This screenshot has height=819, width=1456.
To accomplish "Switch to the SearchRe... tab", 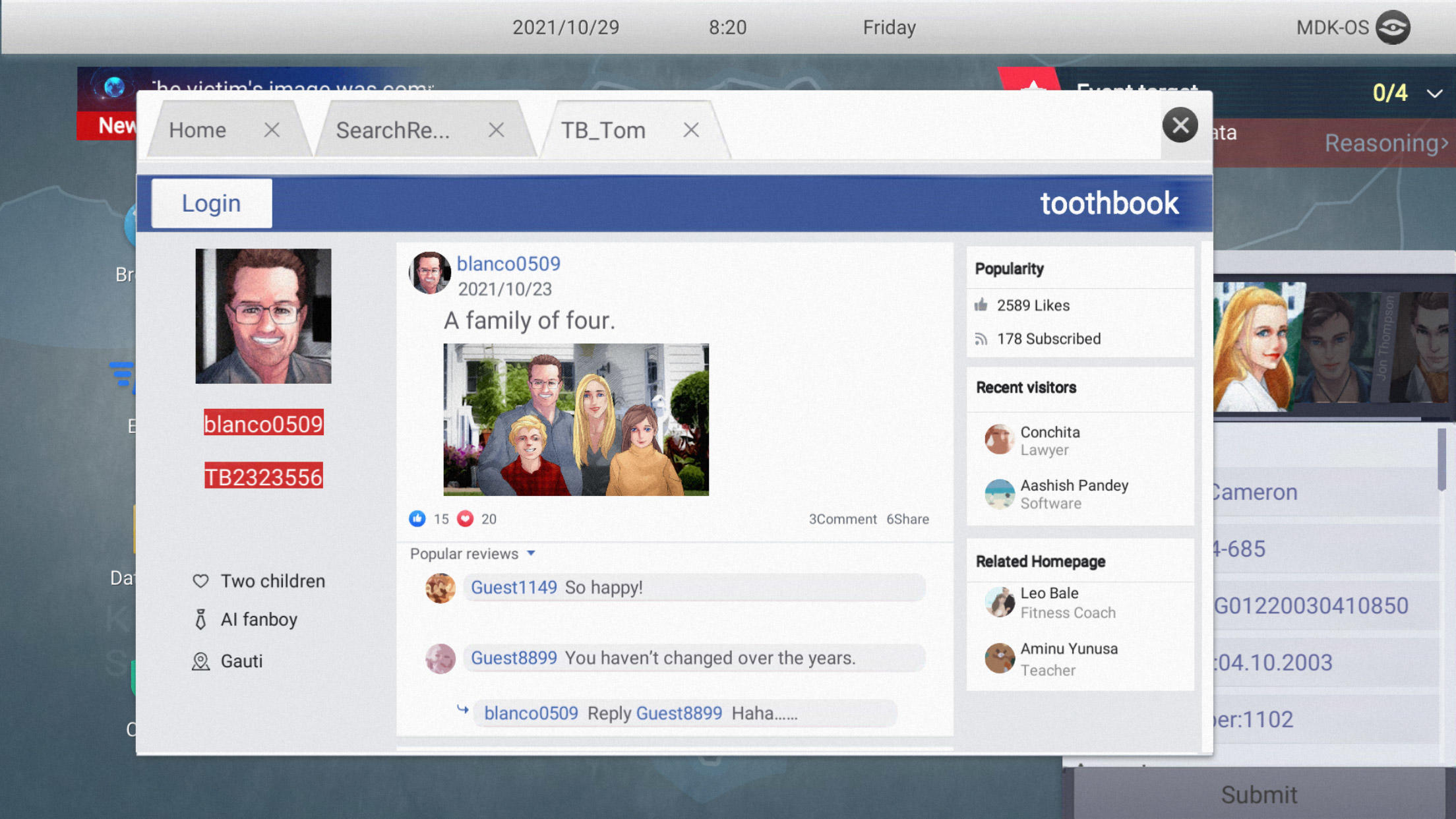I will (393, 130).
